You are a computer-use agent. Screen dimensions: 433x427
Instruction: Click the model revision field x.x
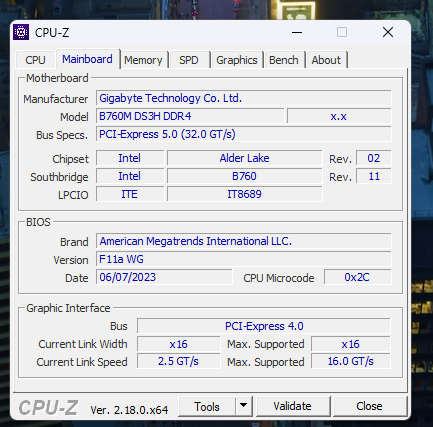[339, 116]
